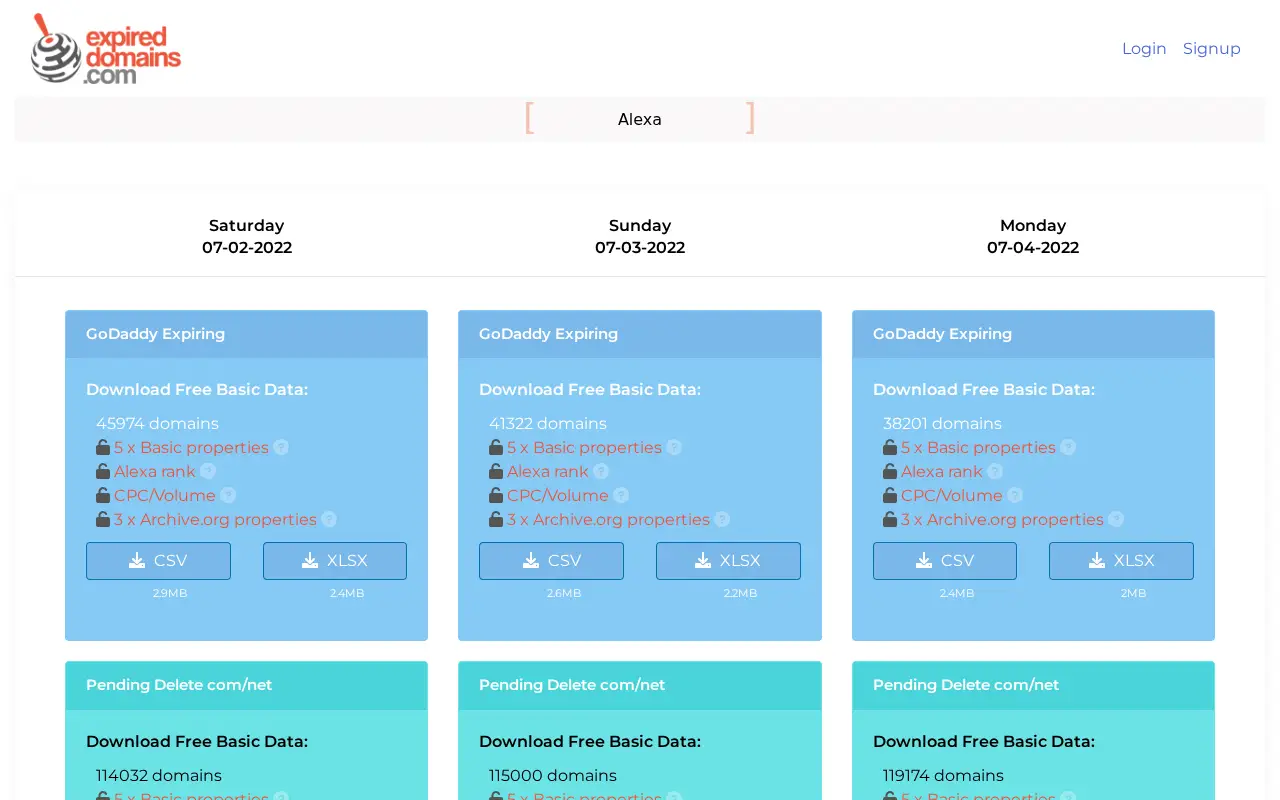Click help icon next to Sunday GoDaddy Alexa rank
The height and width of the screenshot is (800, 1280).
(x=601, y=471)
